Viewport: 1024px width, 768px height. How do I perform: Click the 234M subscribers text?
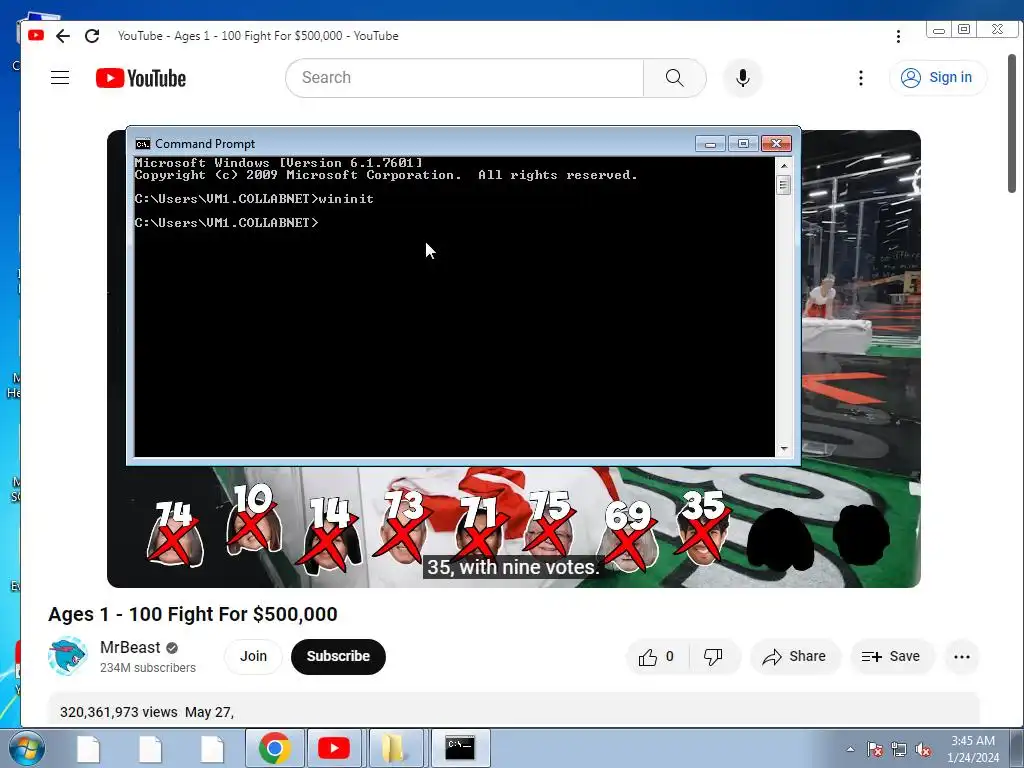pos(148,667)
